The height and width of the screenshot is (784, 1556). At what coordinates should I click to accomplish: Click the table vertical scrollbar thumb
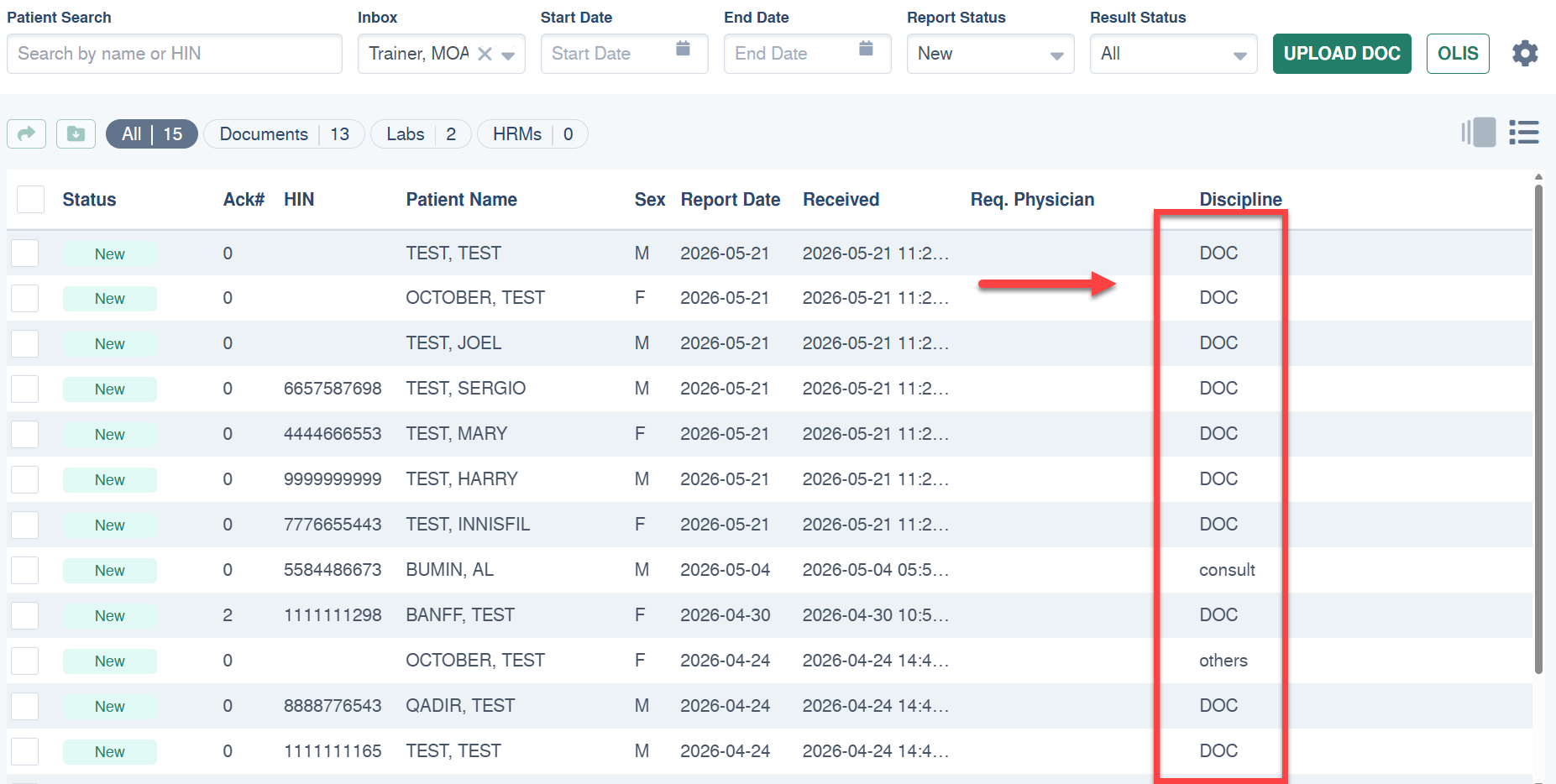pyautogui.click(x=1538, y=428)
